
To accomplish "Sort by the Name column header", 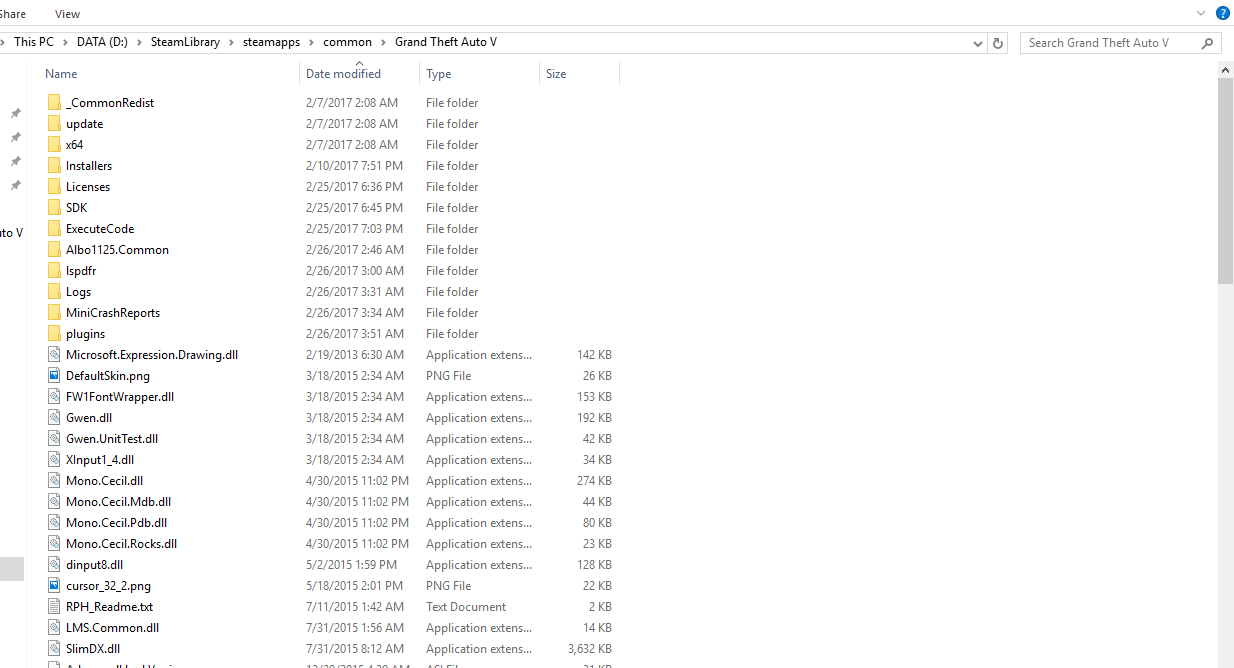I will click(x=61, y=74).
